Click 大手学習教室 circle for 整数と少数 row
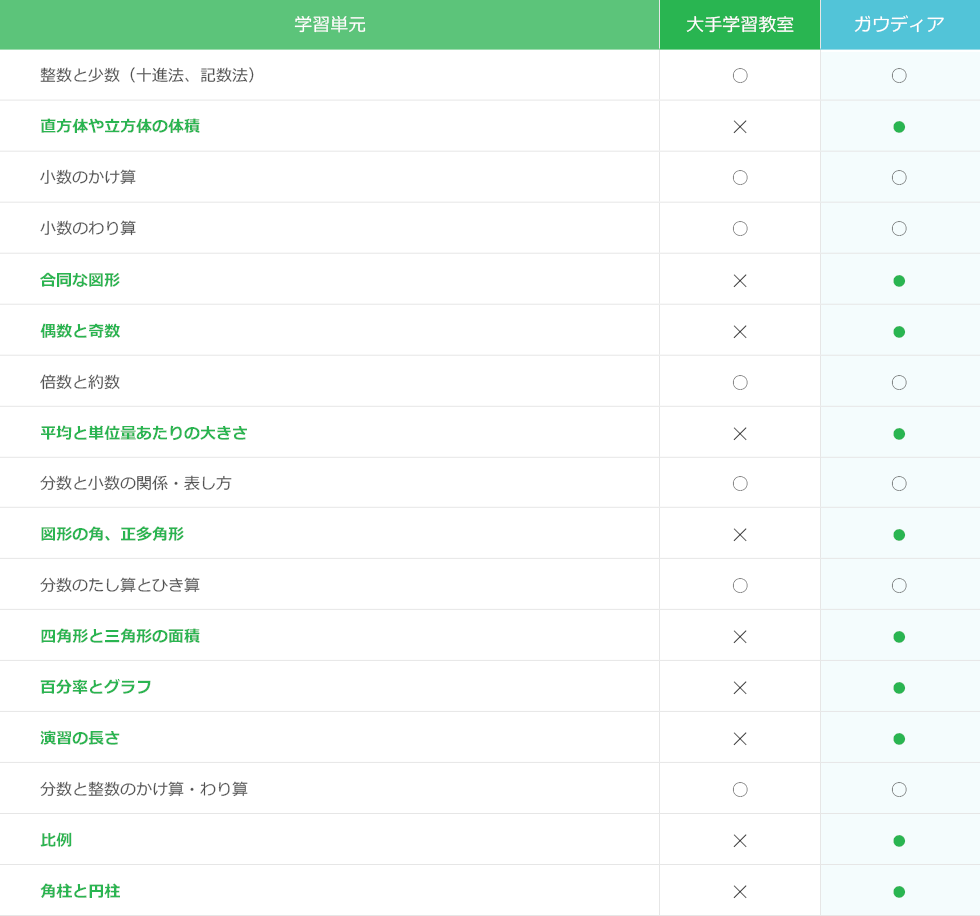This screenshot has width=980, height=916. point(740,76)
